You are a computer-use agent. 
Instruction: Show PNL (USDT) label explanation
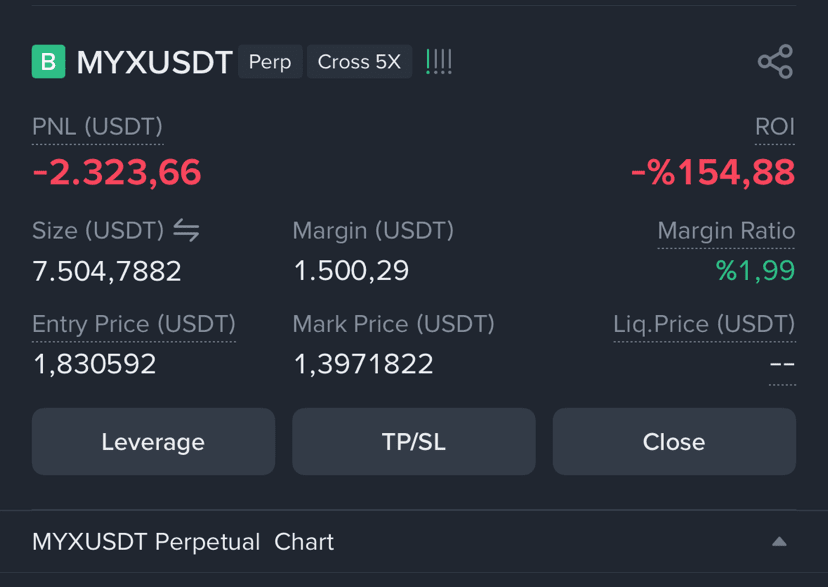[x=98, y=127]
